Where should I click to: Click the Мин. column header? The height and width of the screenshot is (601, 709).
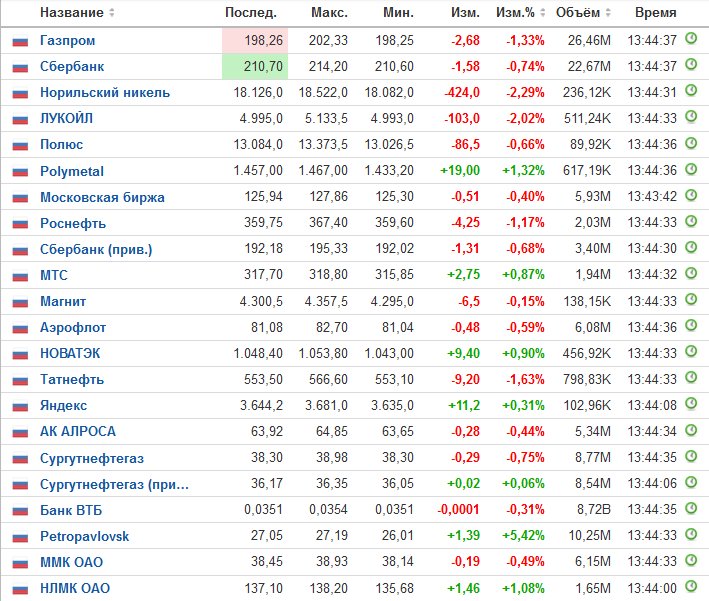point(398,13)
